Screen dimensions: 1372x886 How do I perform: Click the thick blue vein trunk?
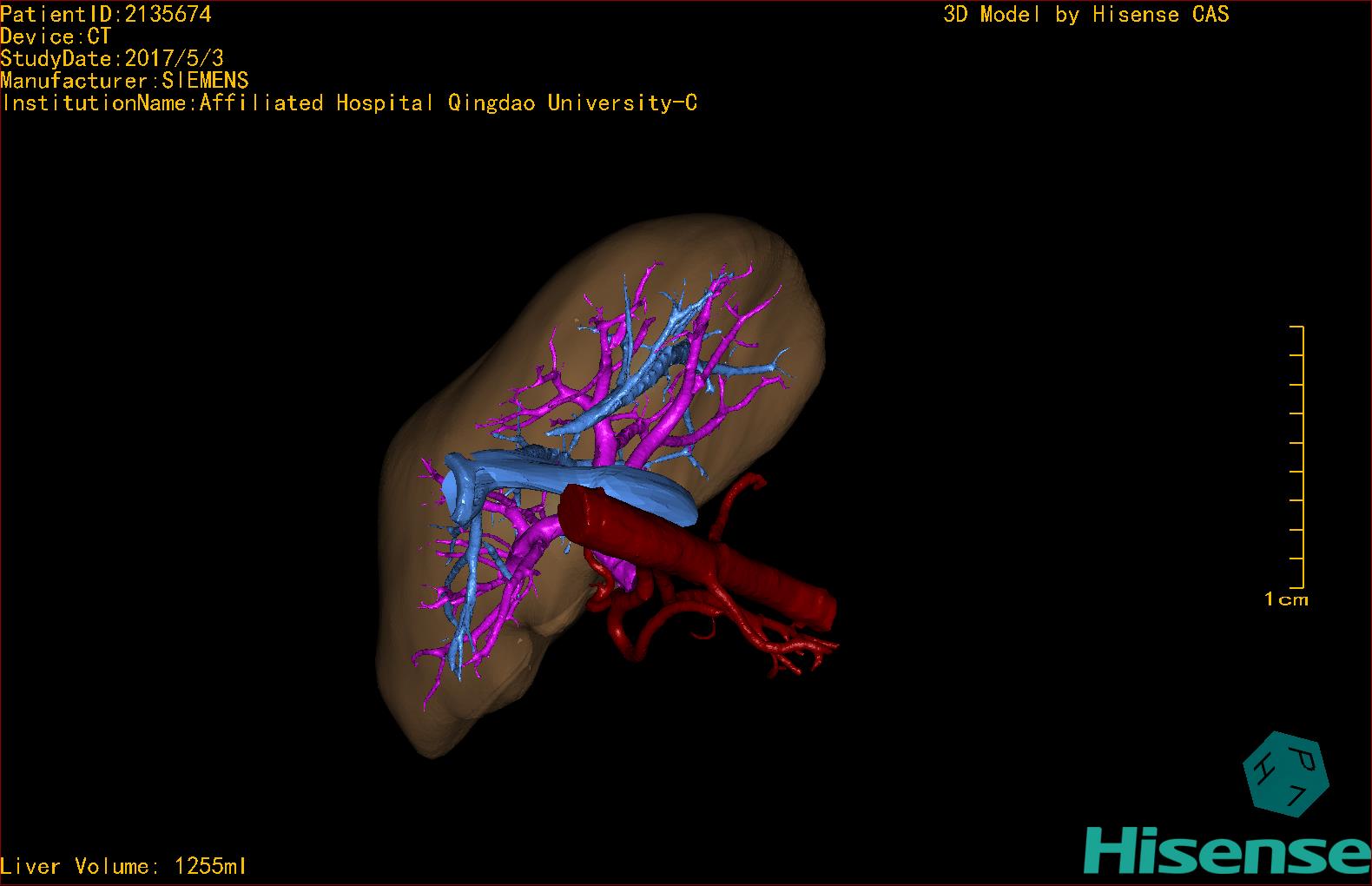coord(590,483)
